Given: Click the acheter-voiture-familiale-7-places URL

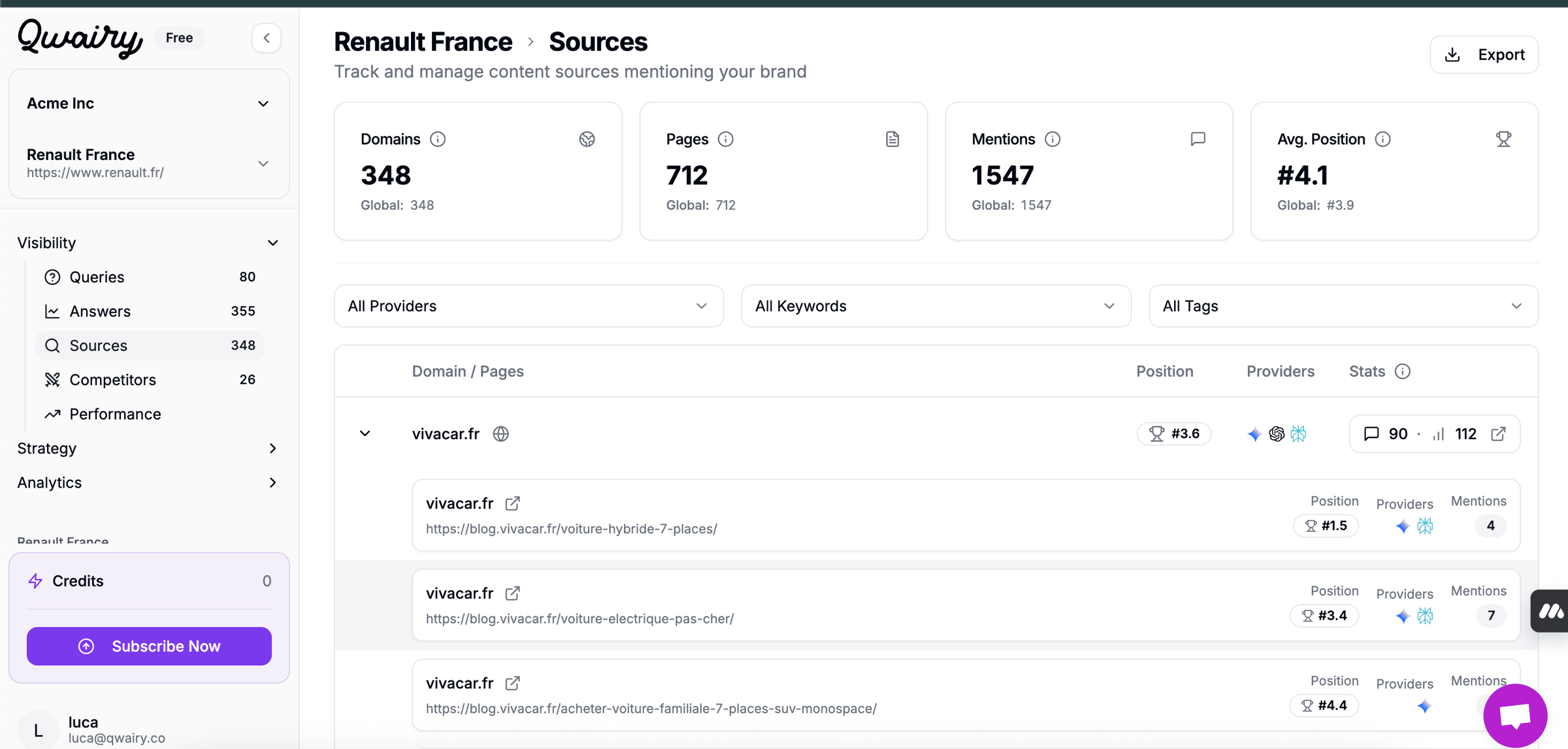Looking at the screenshot, I should (651, 708).
